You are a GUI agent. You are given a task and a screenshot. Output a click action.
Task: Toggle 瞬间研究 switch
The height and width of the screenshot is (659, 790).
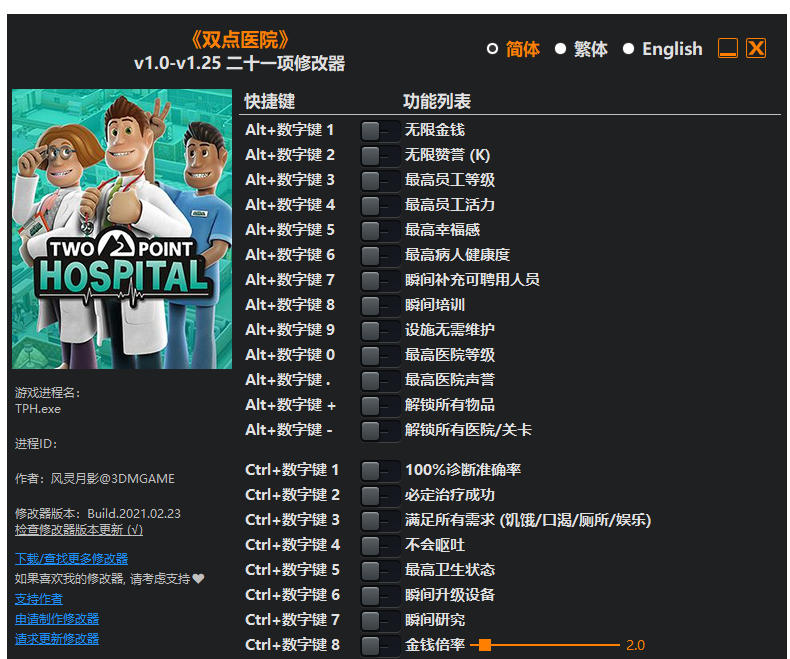point(380,620)
